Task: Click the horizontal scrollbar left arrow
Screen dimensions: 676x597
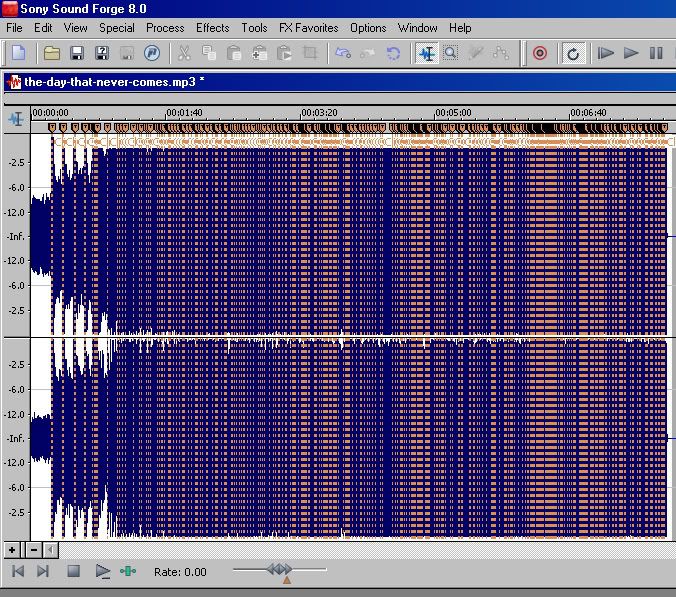Action: (50, 550)
